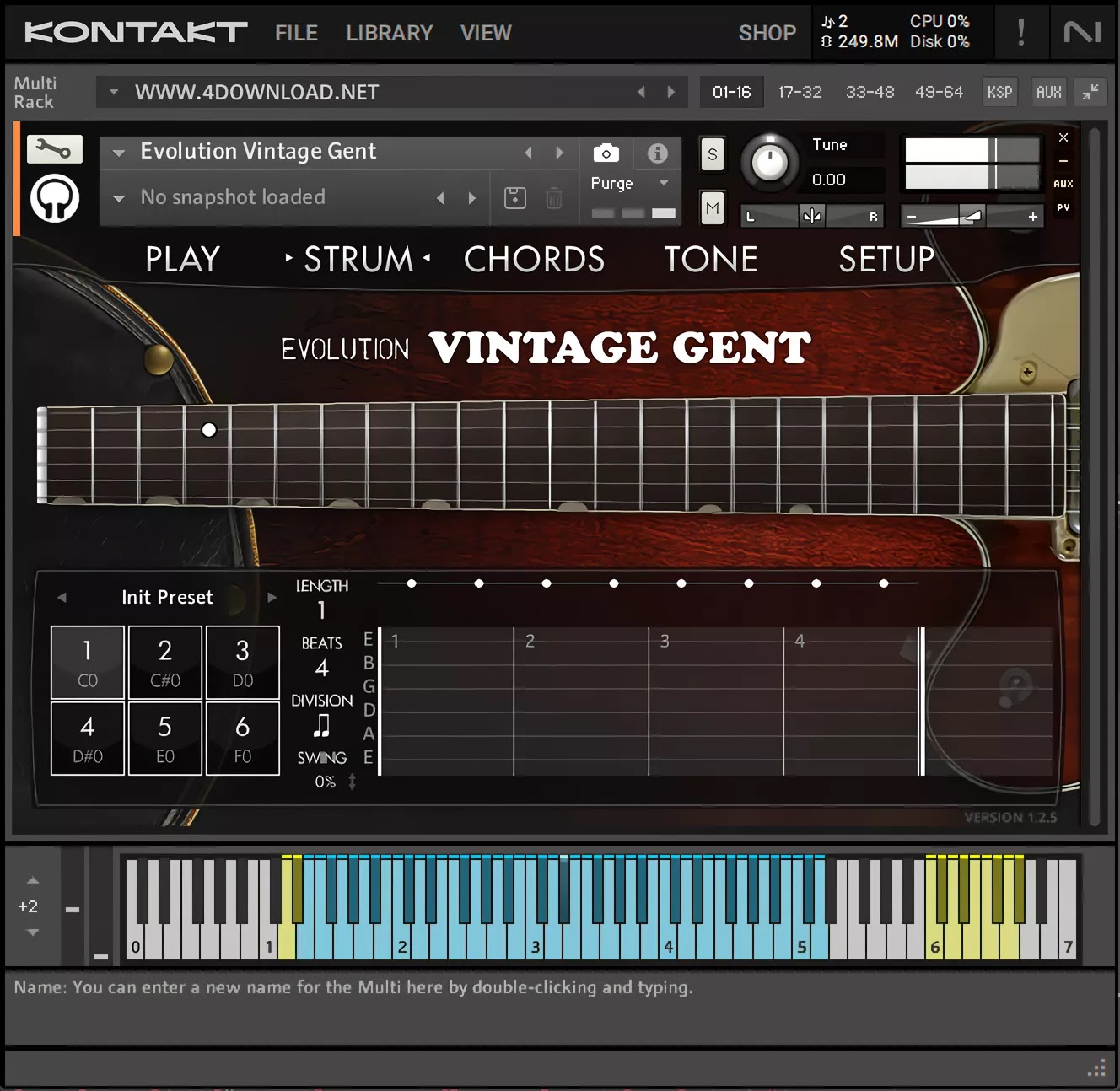Select previous instrument next to Evolution Vintage Gent
The width and height of the screenshot is (1120, 1091).
tap(528, 153)
